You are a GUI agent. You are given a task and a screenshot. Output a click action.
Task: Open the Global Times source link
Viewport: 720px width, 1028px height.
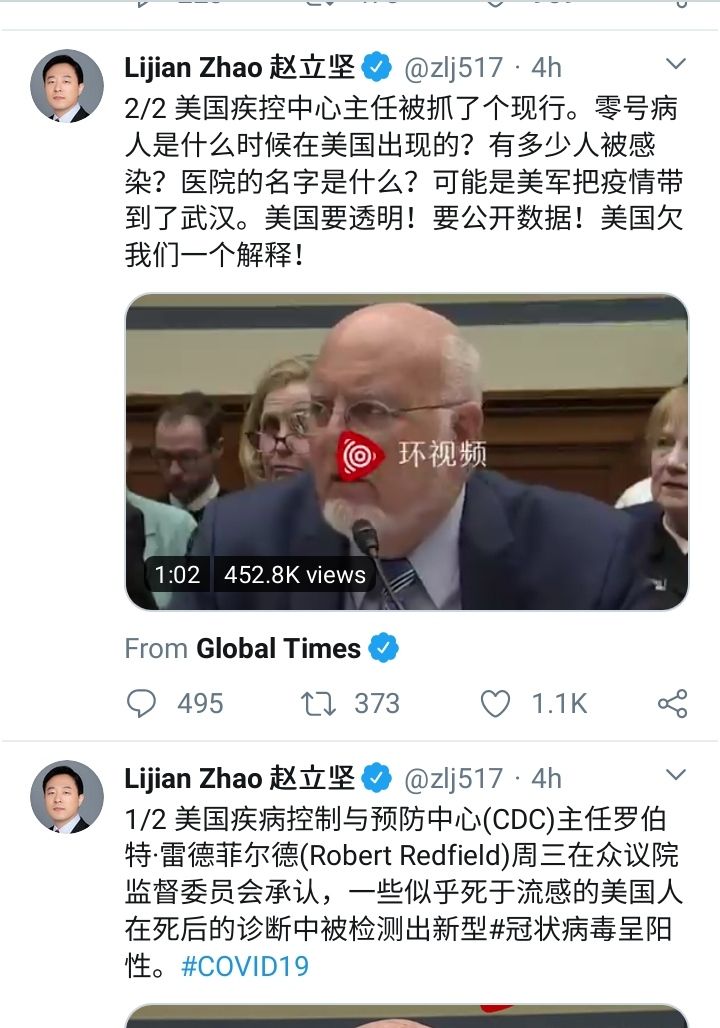point(278,648)
